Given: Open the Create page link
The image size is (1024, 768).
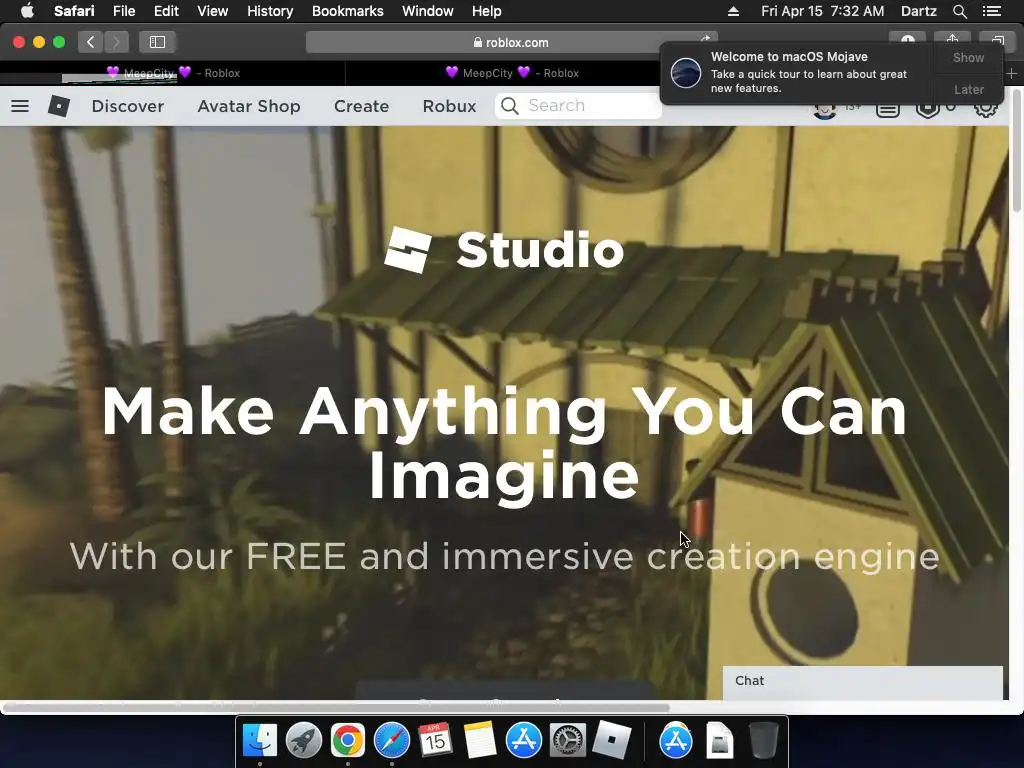Looking at the screenshot, I should tap(361, 106).
